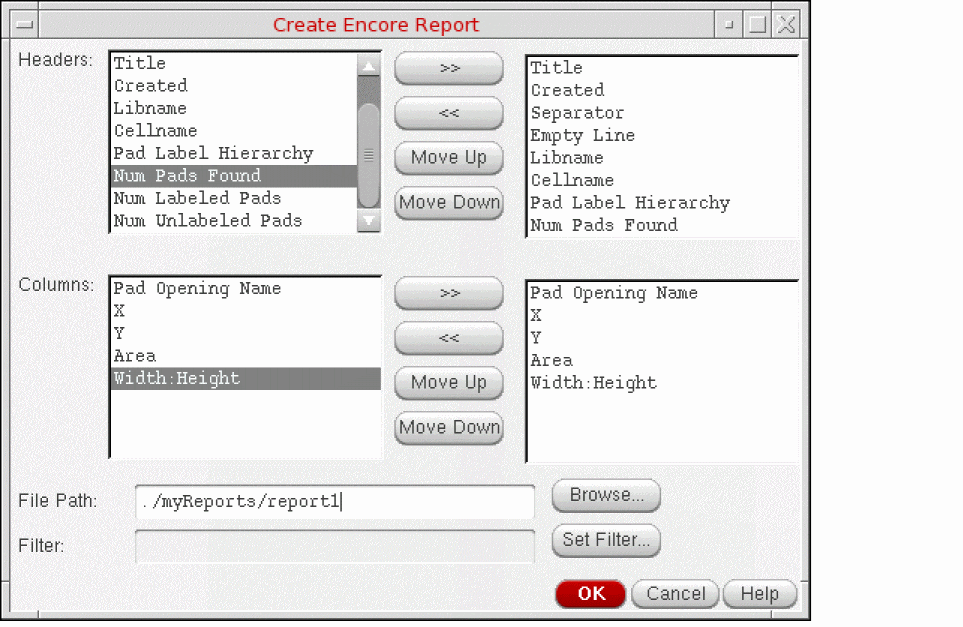This screenshot has width=963, height=627.
Task: Minimize the Create Encore Report window
Action: pyautogui.click(x=729, y=25)
